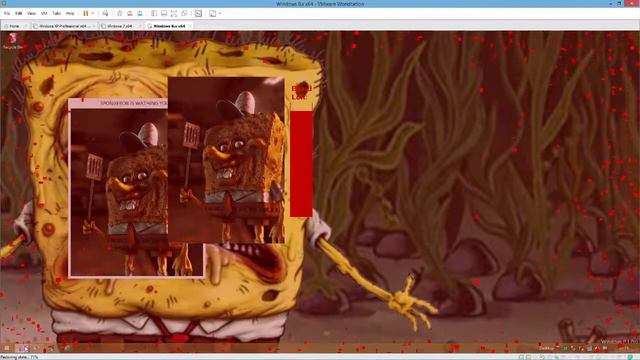Click the solid red rectangle window
The height and width of the screenshot is (360, 640).
tap(301, 164)
